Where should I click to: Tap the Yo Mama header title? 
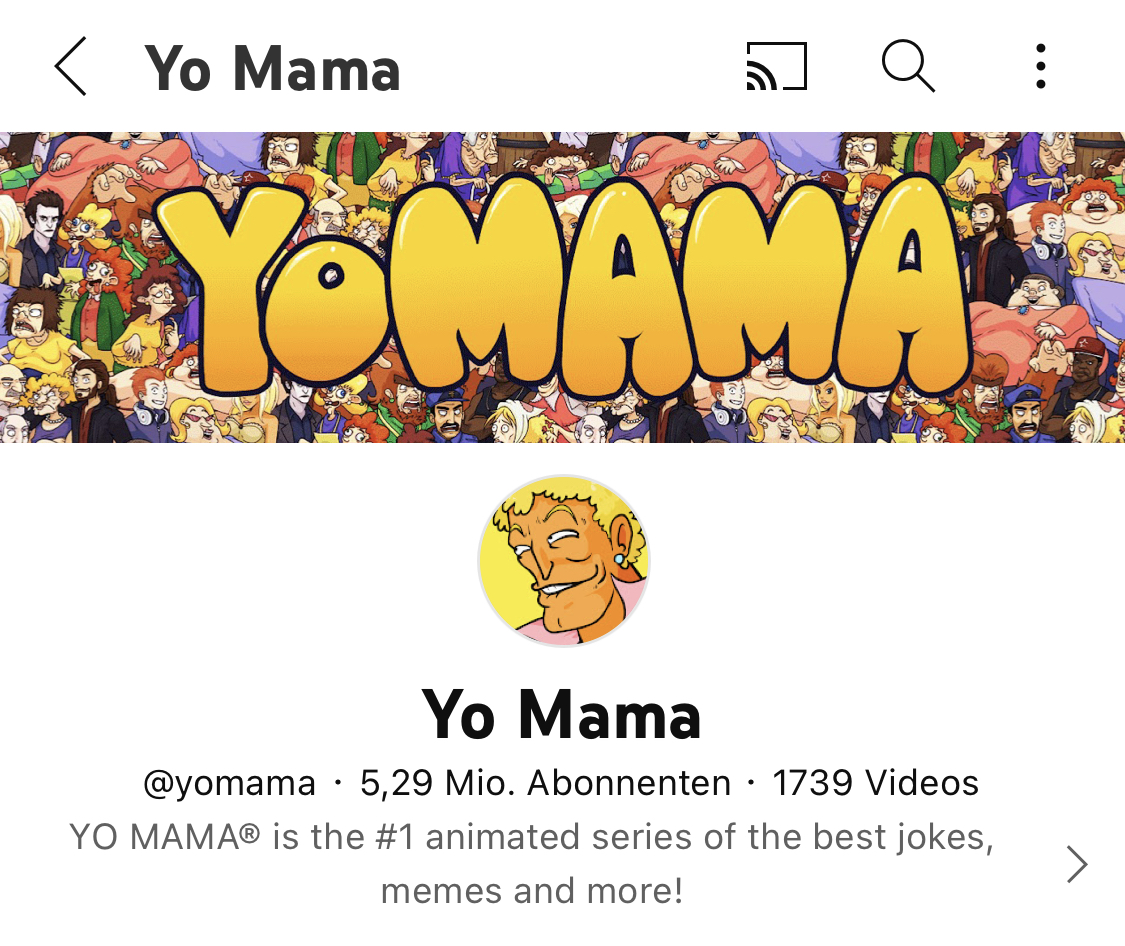(272, 69)
